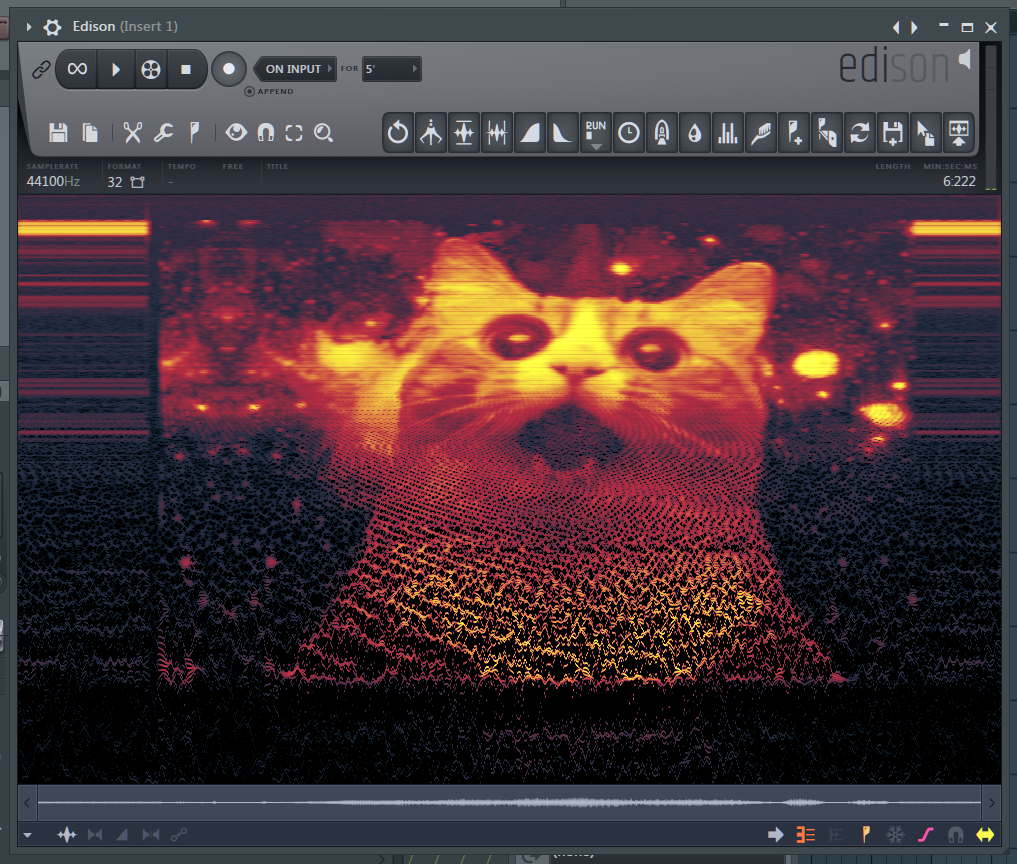Open the regions flag menu
The width and height of the screenshot is (1017, 864).
(194, 133)
